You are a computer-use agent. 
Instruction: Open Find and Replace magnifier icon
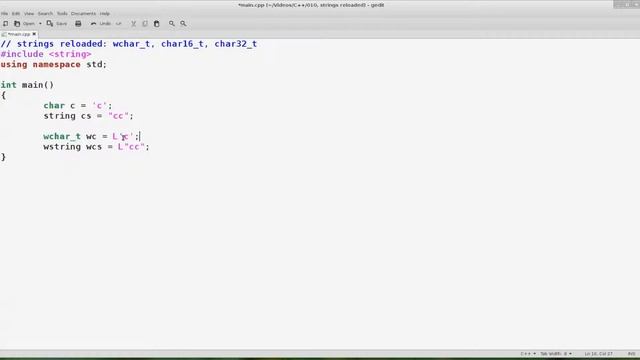click(x=183, y=24)
